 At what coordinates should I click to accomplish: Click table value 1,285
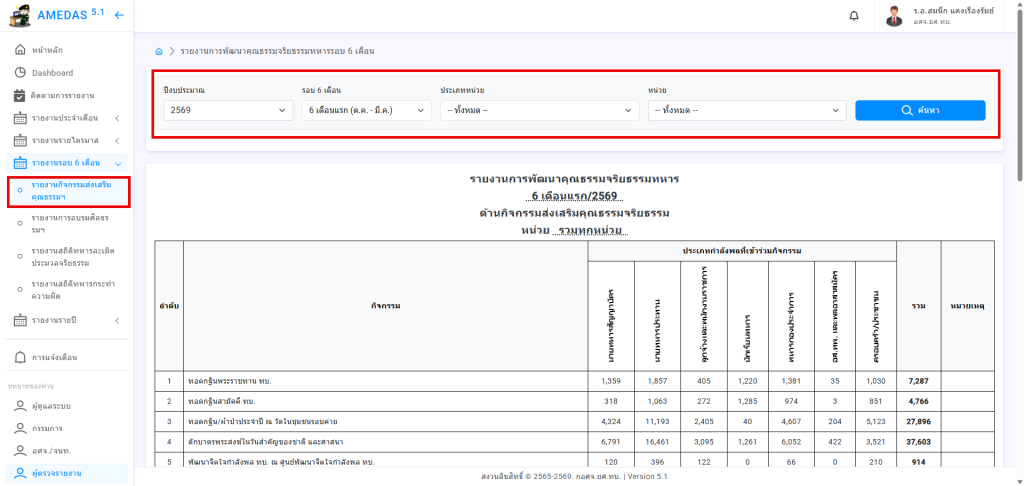click(747, 400)
